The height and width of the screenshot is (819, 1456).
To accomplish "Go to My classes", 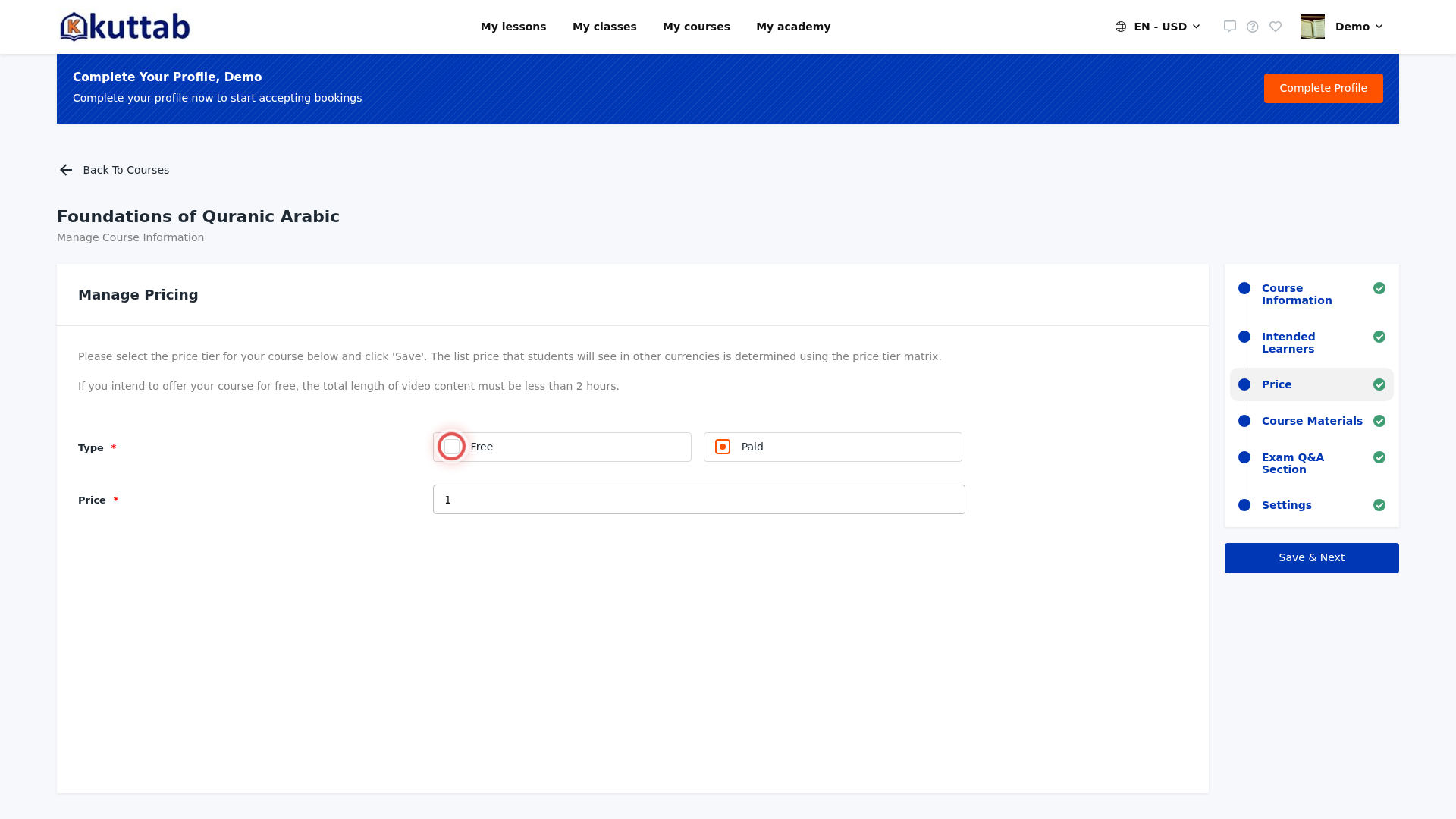I will [x=604, y=27].
